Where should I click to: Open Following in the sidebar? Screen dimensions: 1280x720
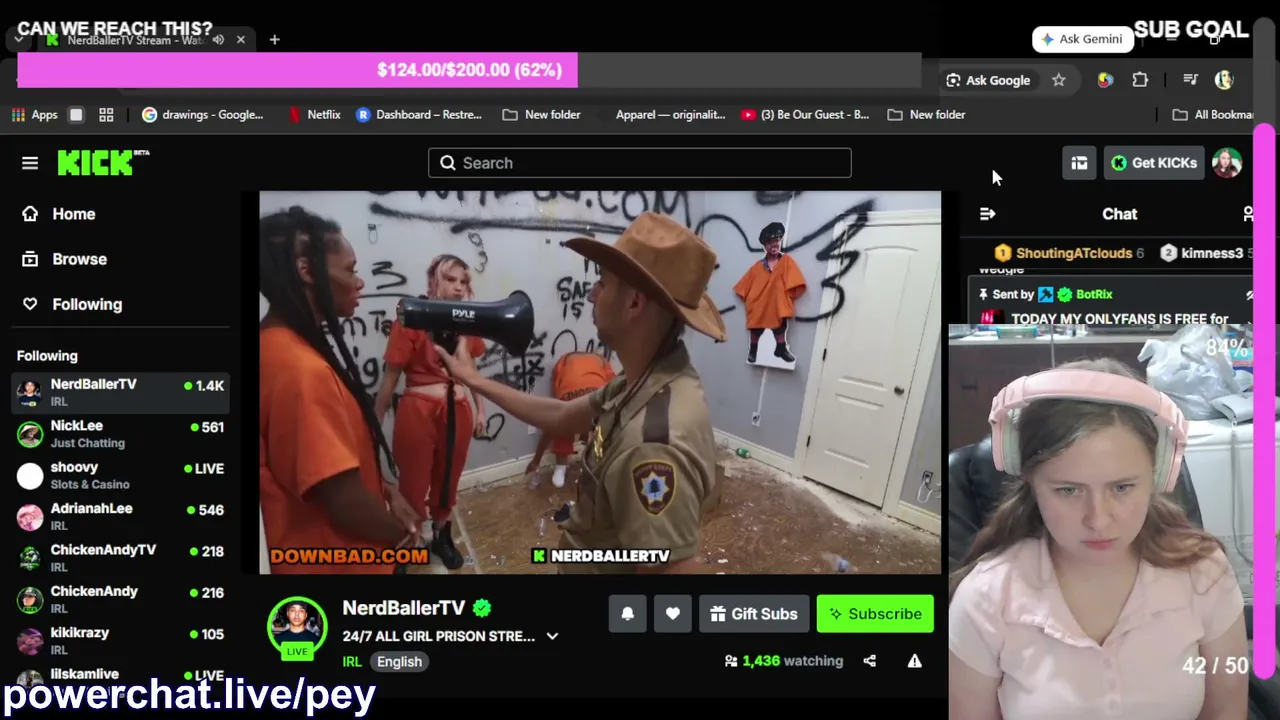[87, 304]
